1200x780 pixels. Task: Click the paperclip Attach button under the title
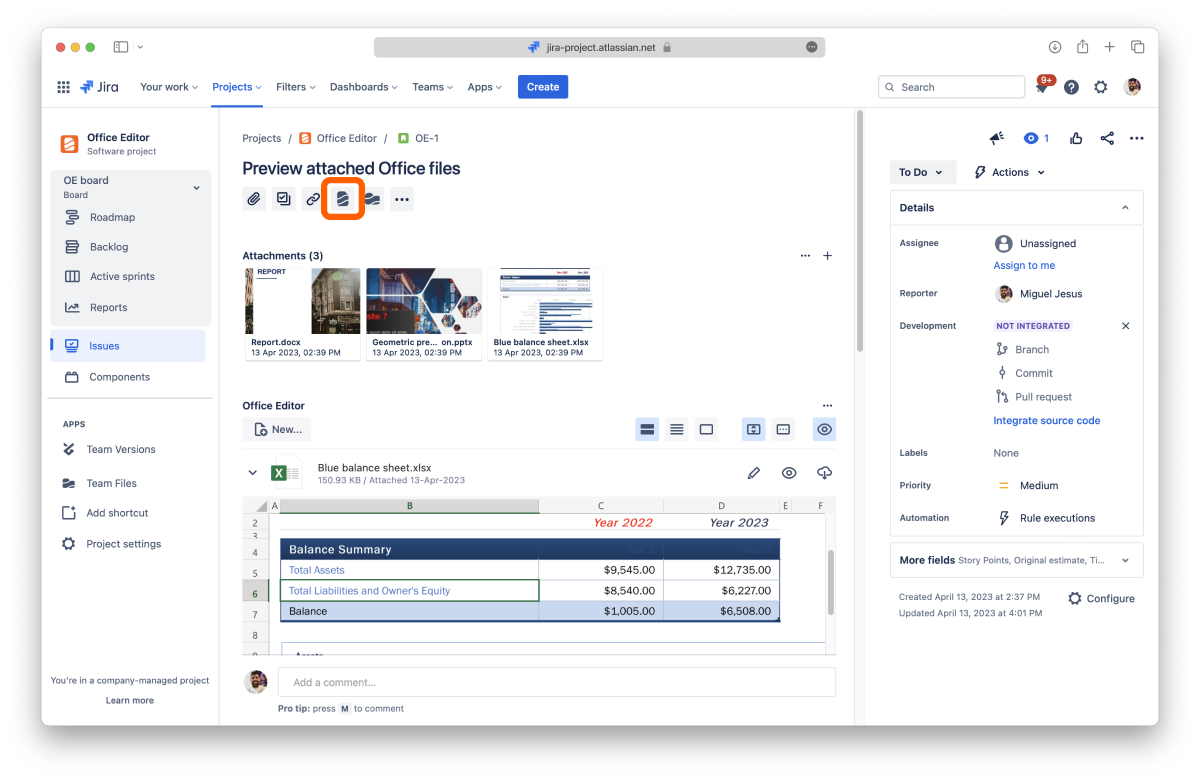point(254,199)
